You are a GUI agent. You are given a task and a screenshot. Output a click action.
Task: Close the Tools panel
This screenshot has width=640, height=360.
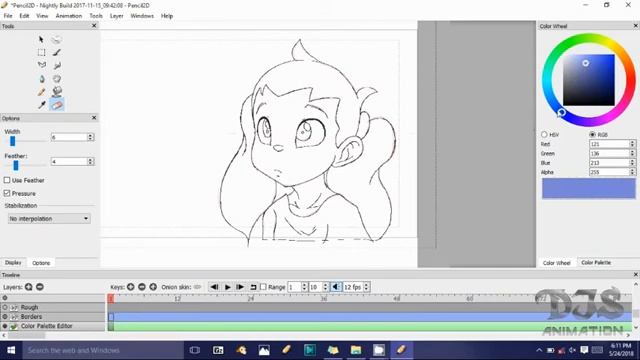coord(94,26)
